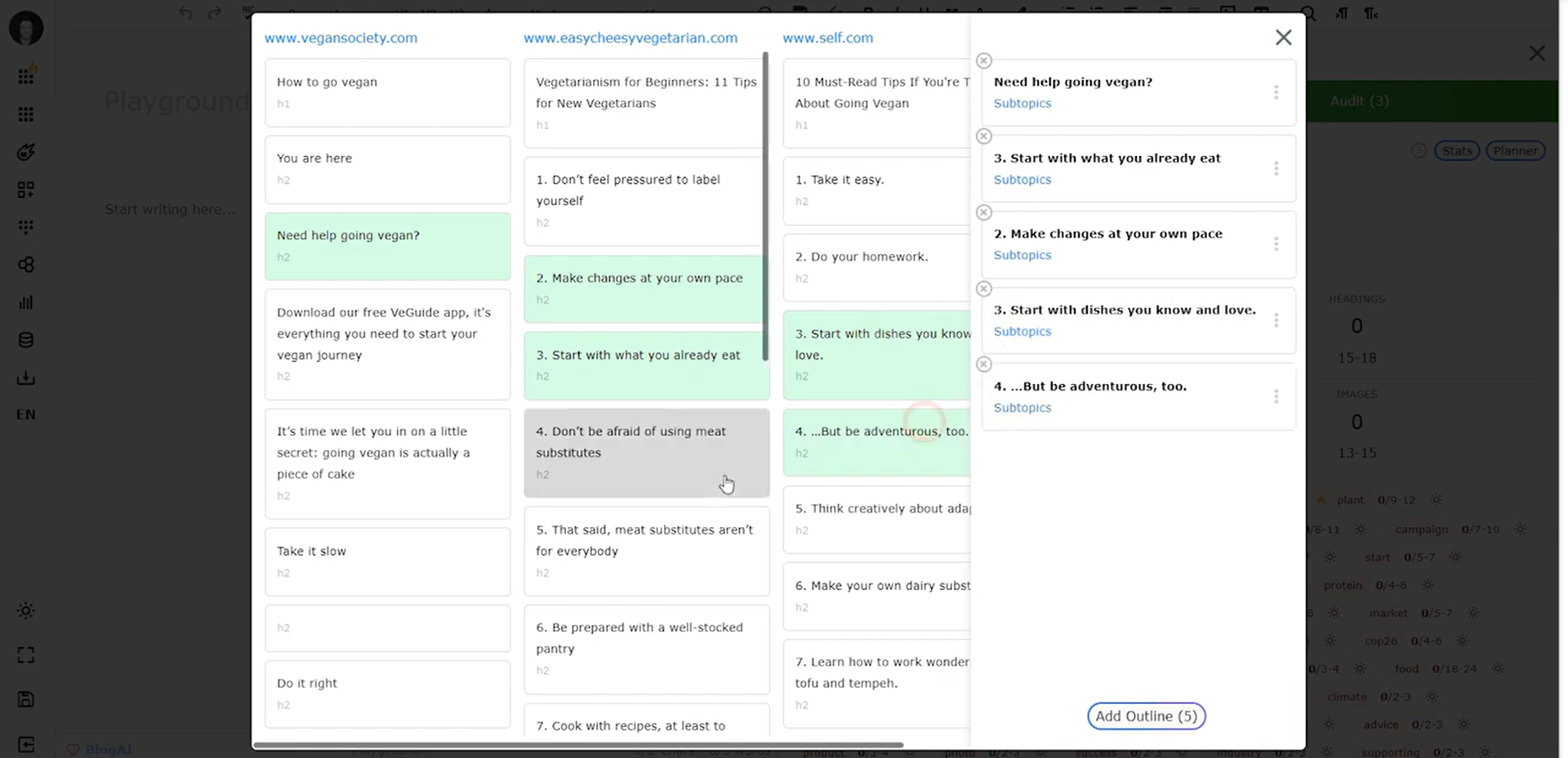This screenshot has height=758, width=1568.
Task: Open options menu for '4. ...But be adventurous, too.' outline
Action: pyautogui.click(x=1276, y=396)
